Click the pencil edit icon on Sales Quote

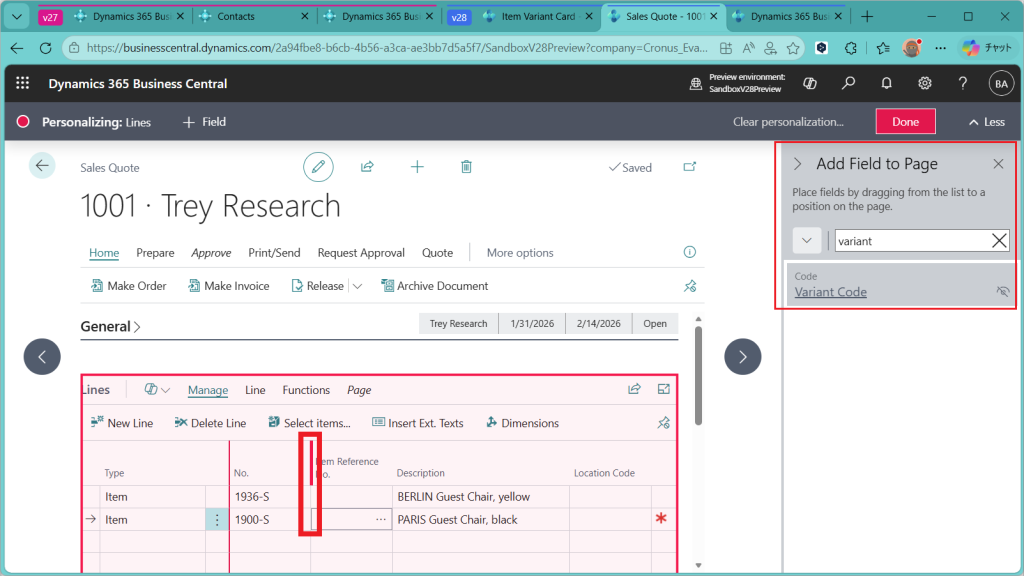[x=318, y=167]
